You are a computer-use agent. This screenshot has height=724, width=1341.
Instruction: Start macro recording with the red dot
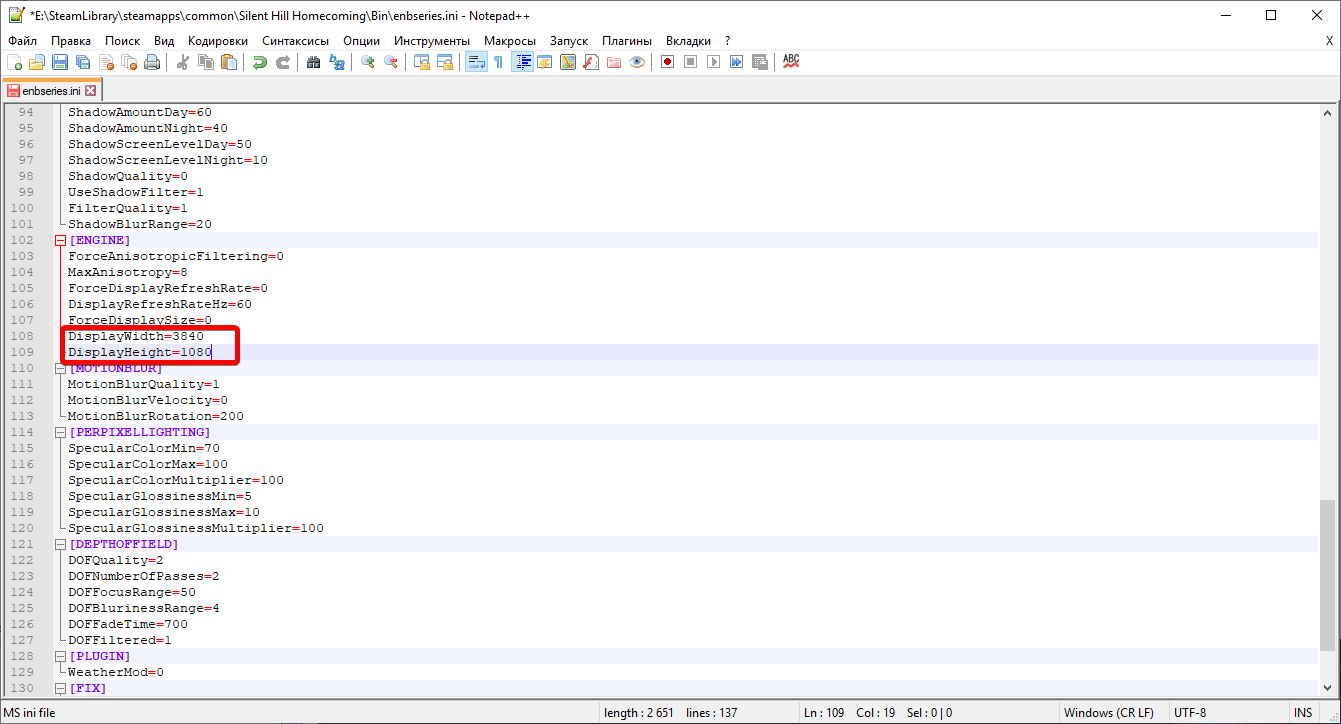tap(667, 62)
